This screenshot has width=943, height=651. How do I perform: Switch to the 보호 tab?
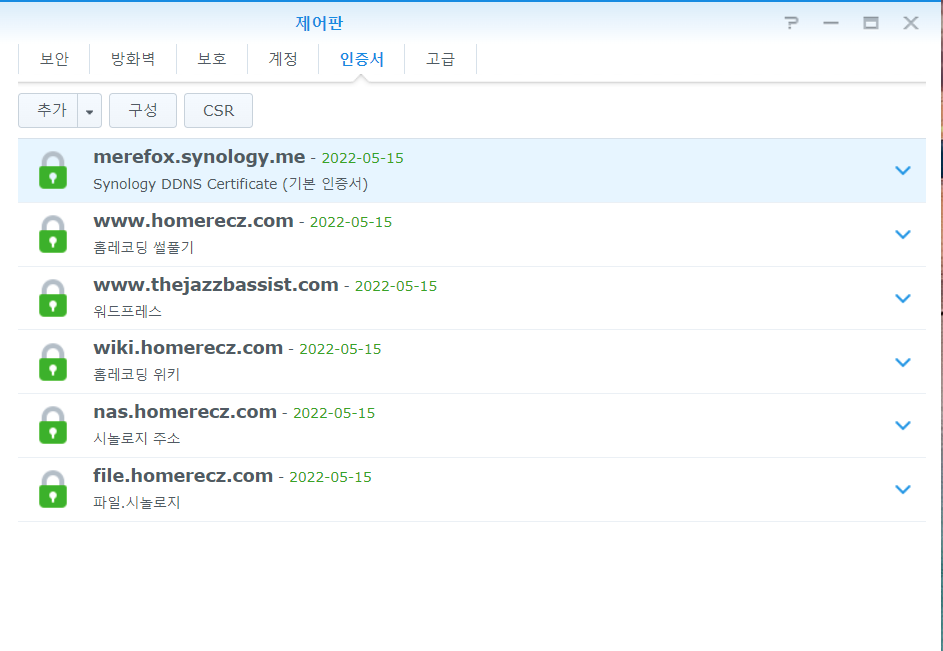point(212,59)
